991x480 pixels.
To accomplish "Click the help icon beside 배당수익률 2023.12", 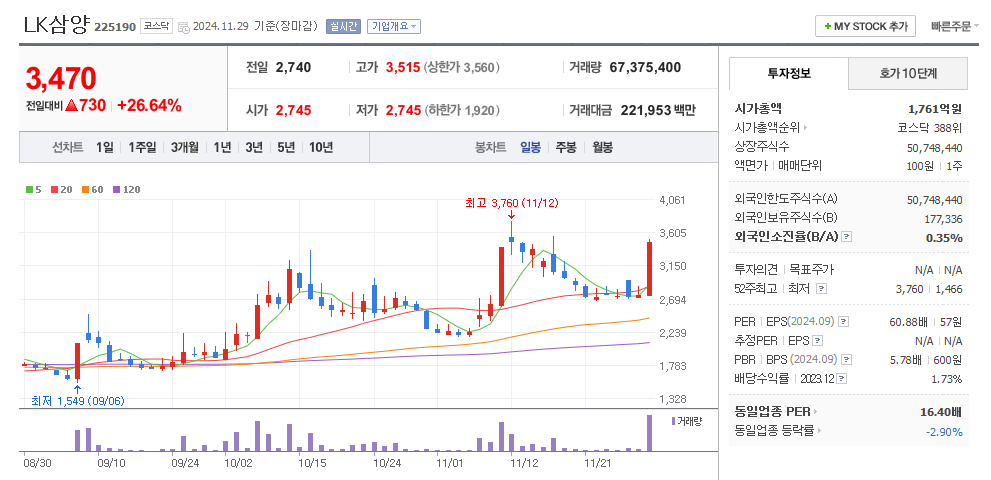I will tap(841, 379).
